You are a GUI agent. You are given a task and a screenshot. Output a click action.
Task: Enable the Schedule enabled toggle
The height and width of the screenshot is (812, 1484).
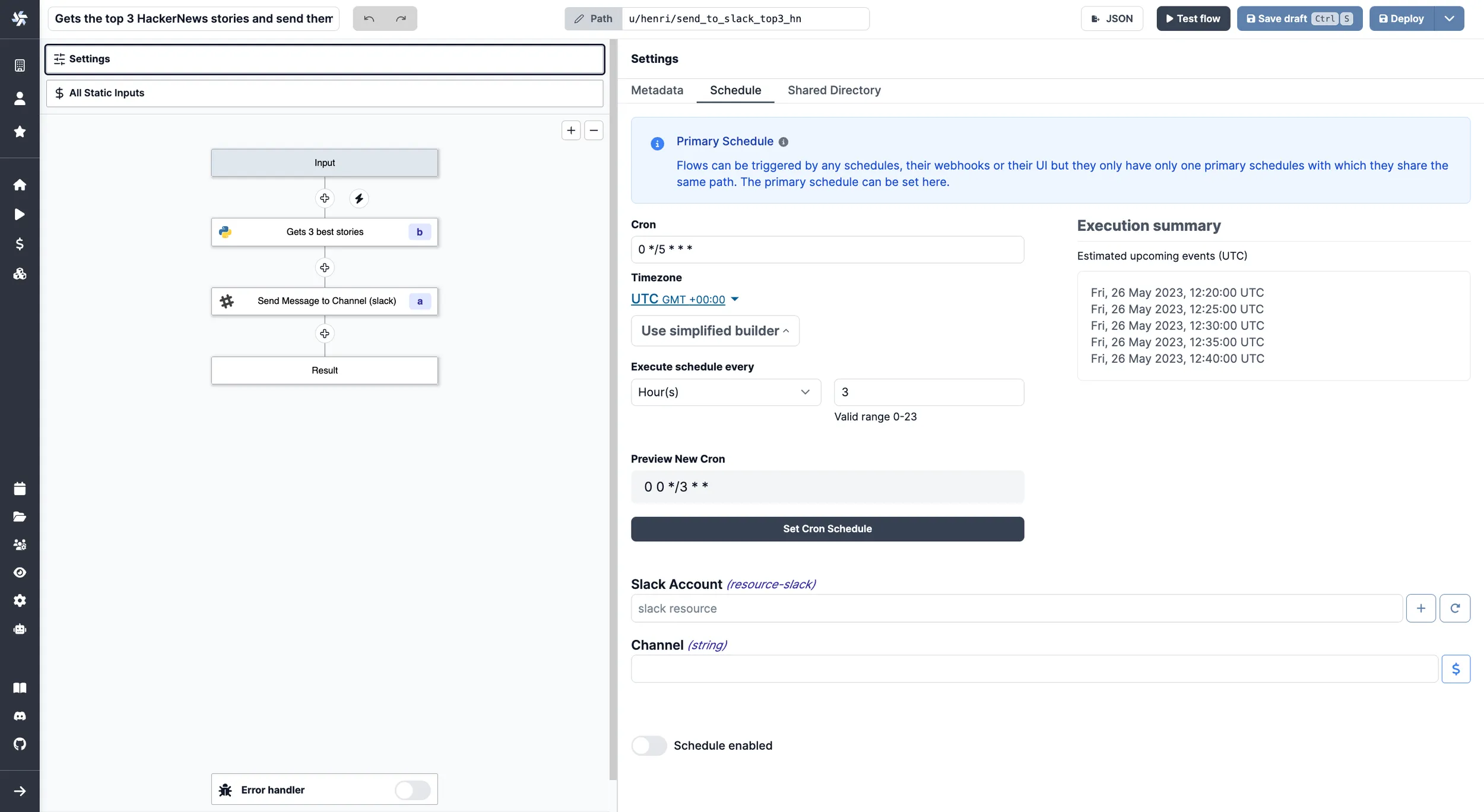649,746
